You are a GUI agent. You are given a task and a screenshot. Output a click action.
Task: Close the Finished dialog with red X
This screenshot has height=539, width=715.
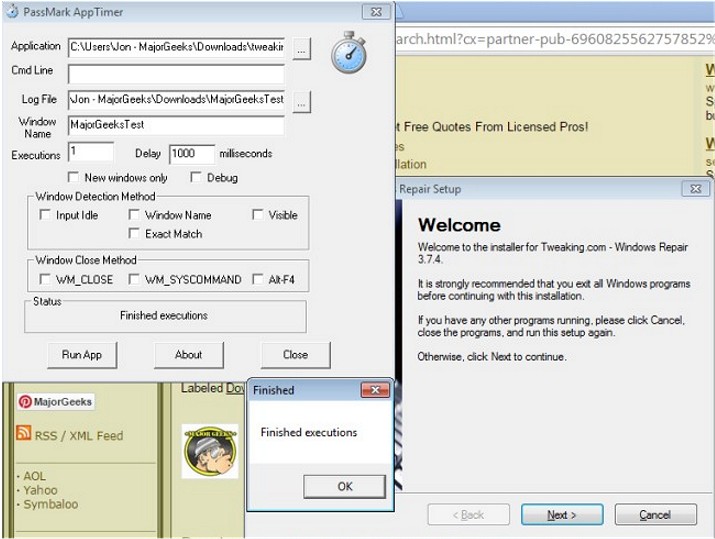click(375, 390)
